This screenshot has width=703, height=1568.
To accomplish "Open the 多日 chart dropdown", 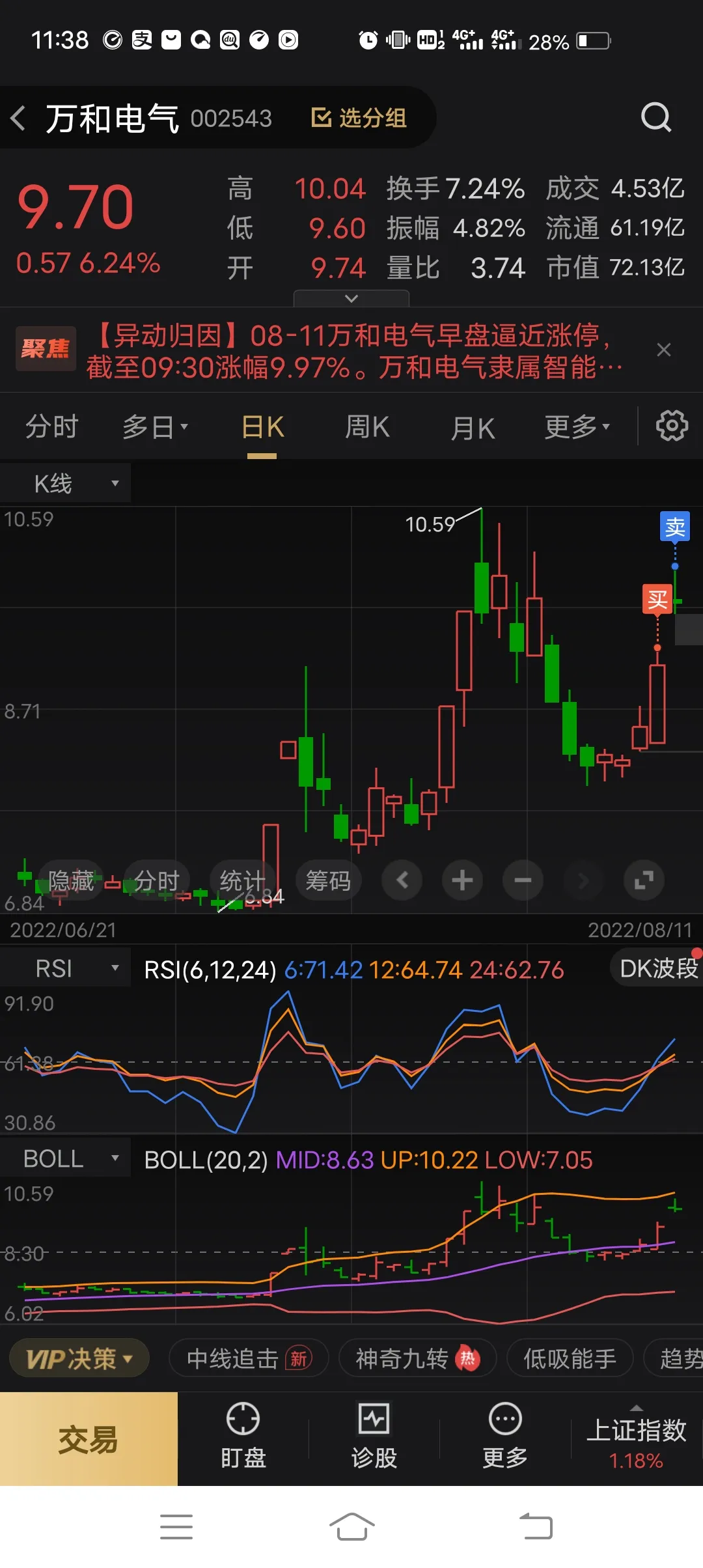I will 155,427.
